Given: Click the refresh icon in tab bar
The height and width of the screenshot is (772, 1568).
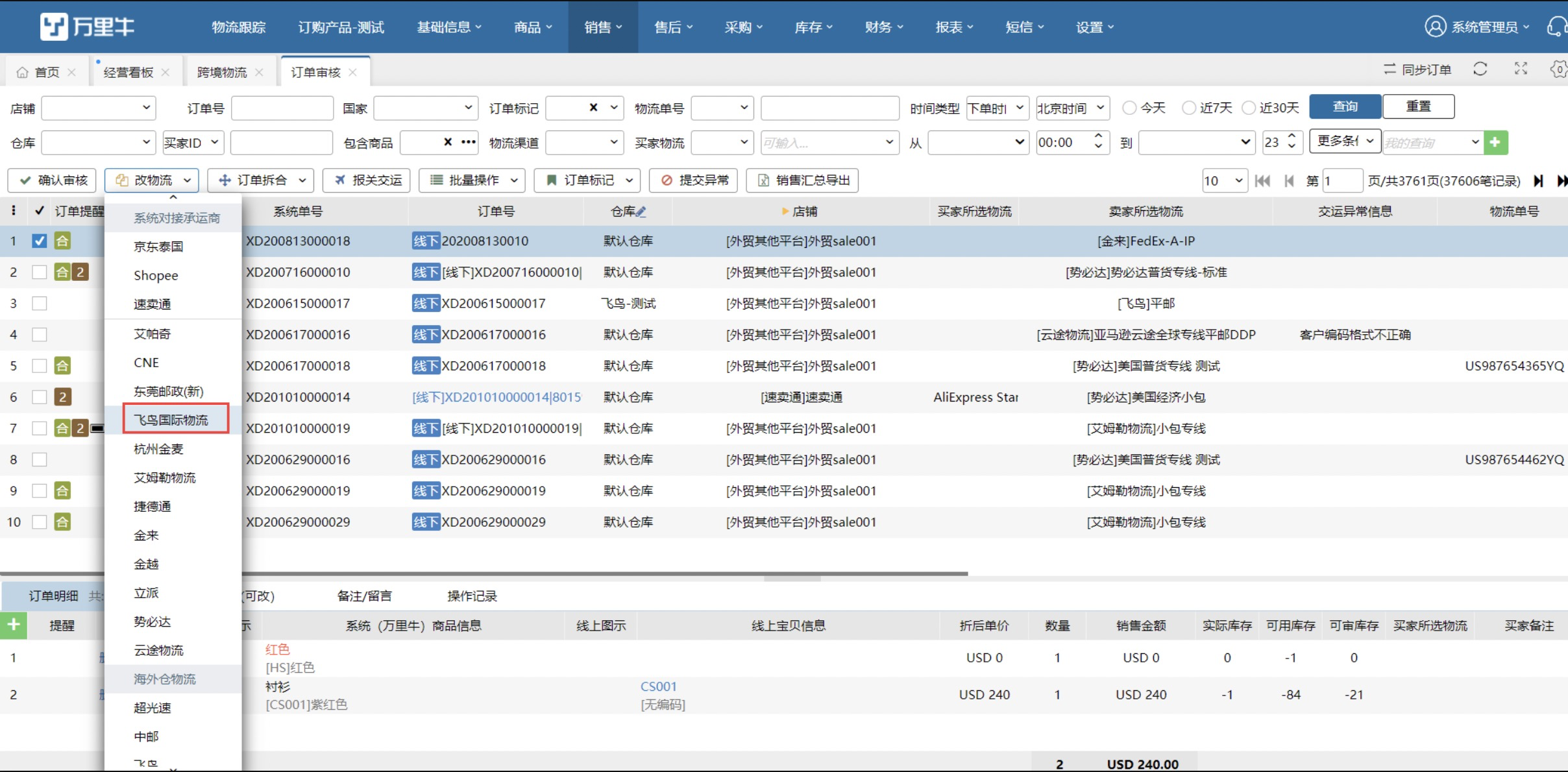Looking at the screenshot, I should coord(1480,69).
